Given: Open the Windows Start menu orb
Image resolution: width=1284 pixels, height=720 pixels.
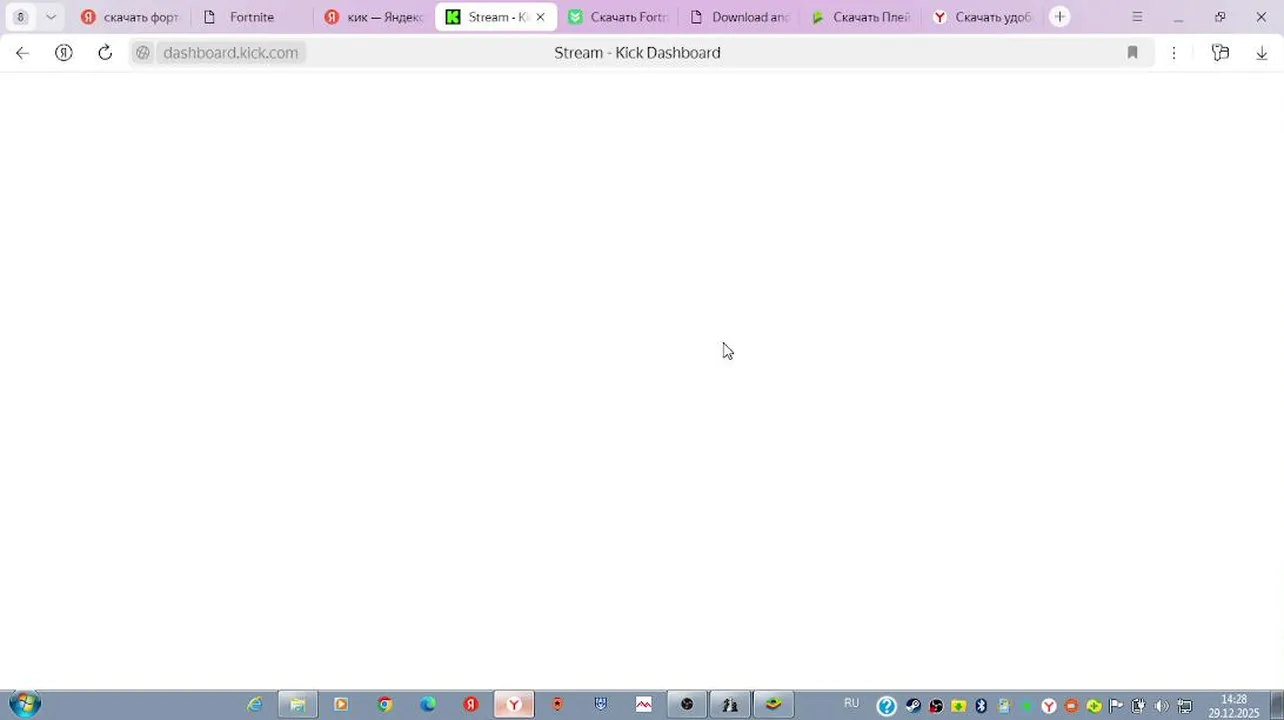Looking at the screenshot, I should [24, 704].
